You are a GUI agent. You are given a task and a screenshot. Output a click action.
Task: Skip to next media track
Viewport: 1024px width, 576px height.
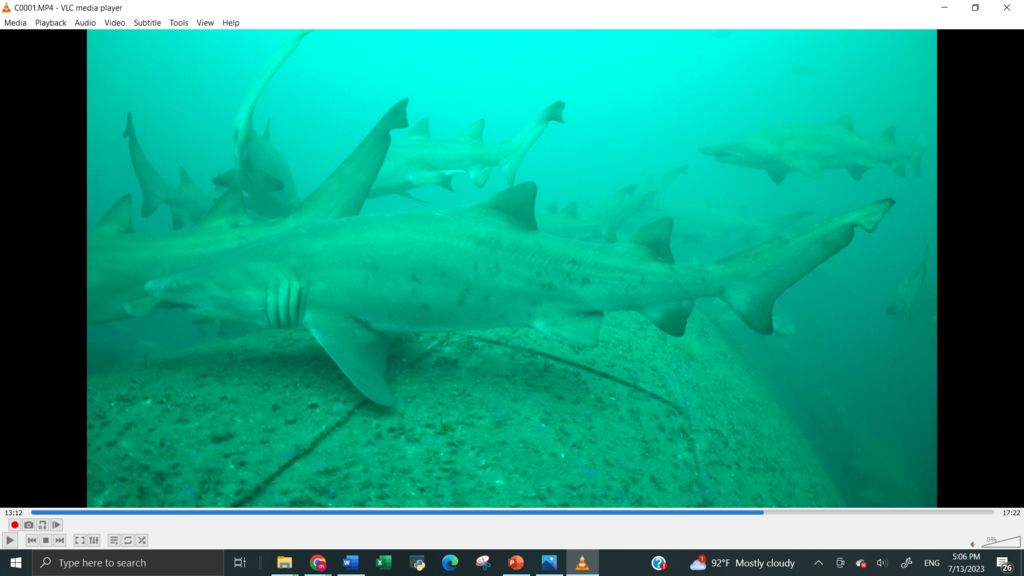click(59, 540)
